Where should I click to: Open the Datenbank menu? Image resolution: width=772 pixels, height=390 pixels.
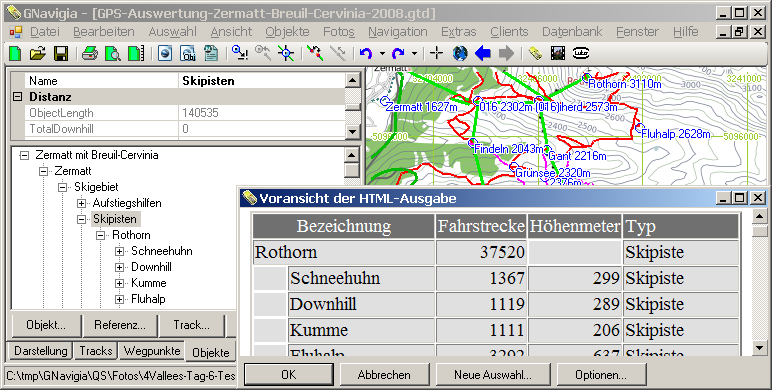click(572, 32)
